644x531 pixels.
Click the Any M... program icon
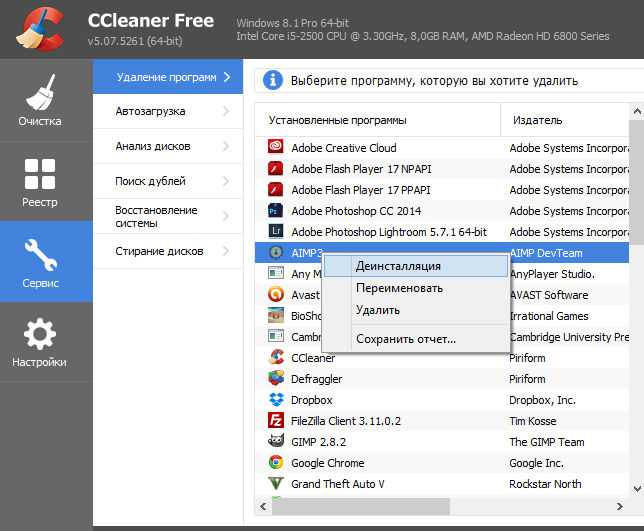click(x=276, y=273)
